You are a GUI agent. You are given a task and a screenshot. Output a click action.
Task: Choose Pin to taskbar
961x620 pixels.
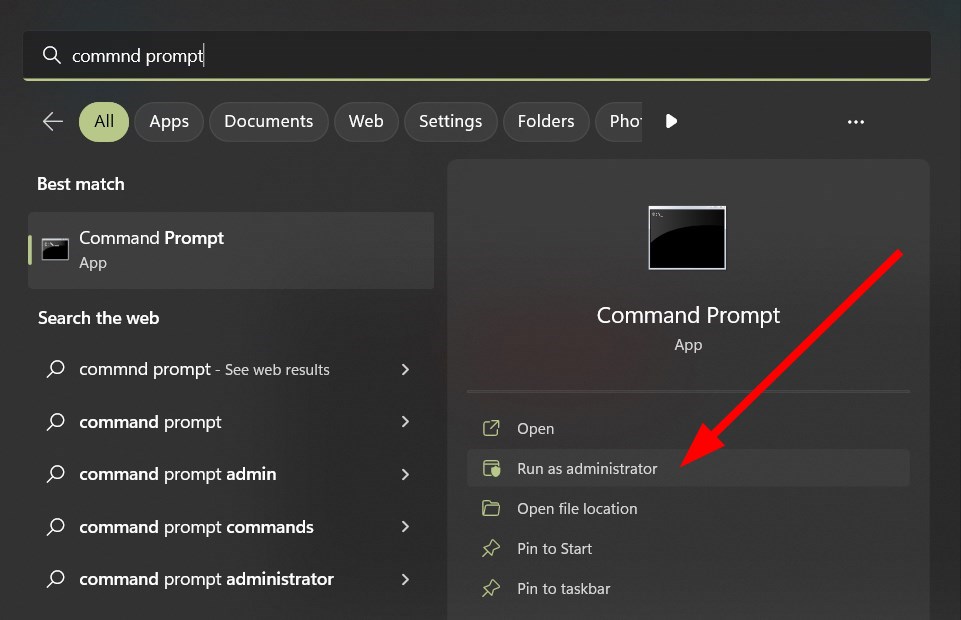click(688, 589)
